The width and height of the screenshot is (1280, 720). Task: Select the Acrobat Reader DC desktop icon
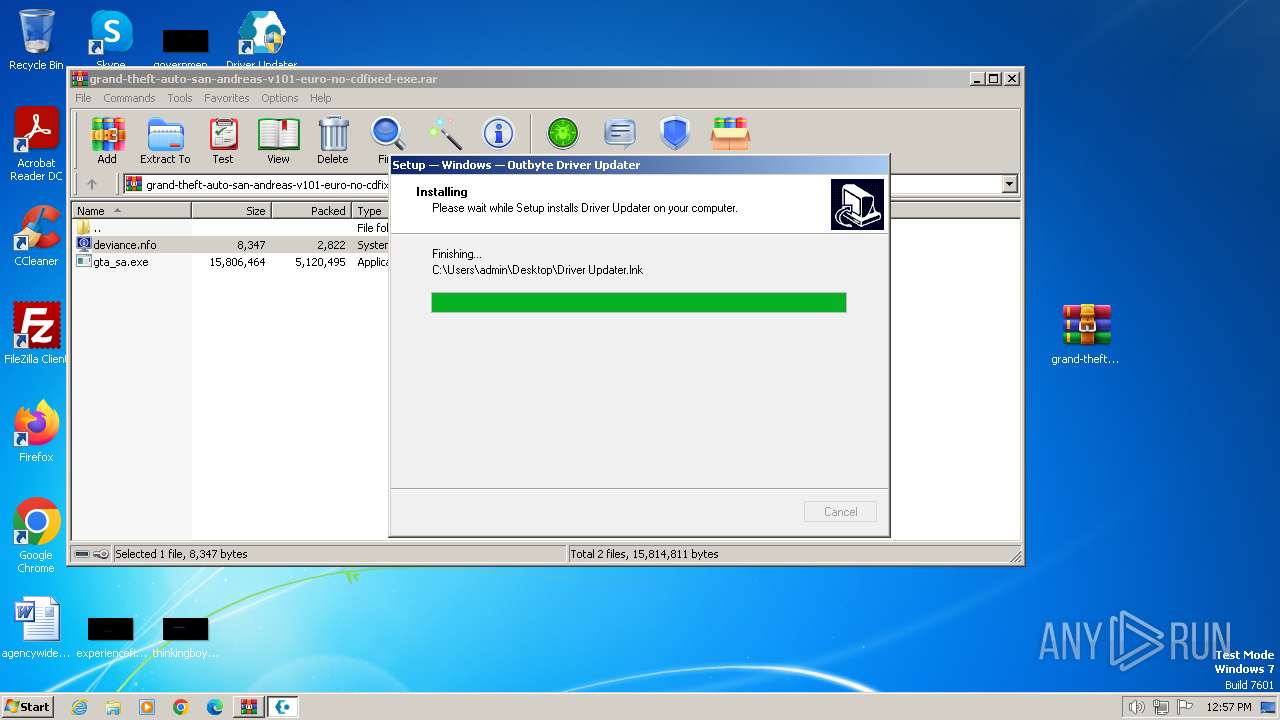(36, 145)
